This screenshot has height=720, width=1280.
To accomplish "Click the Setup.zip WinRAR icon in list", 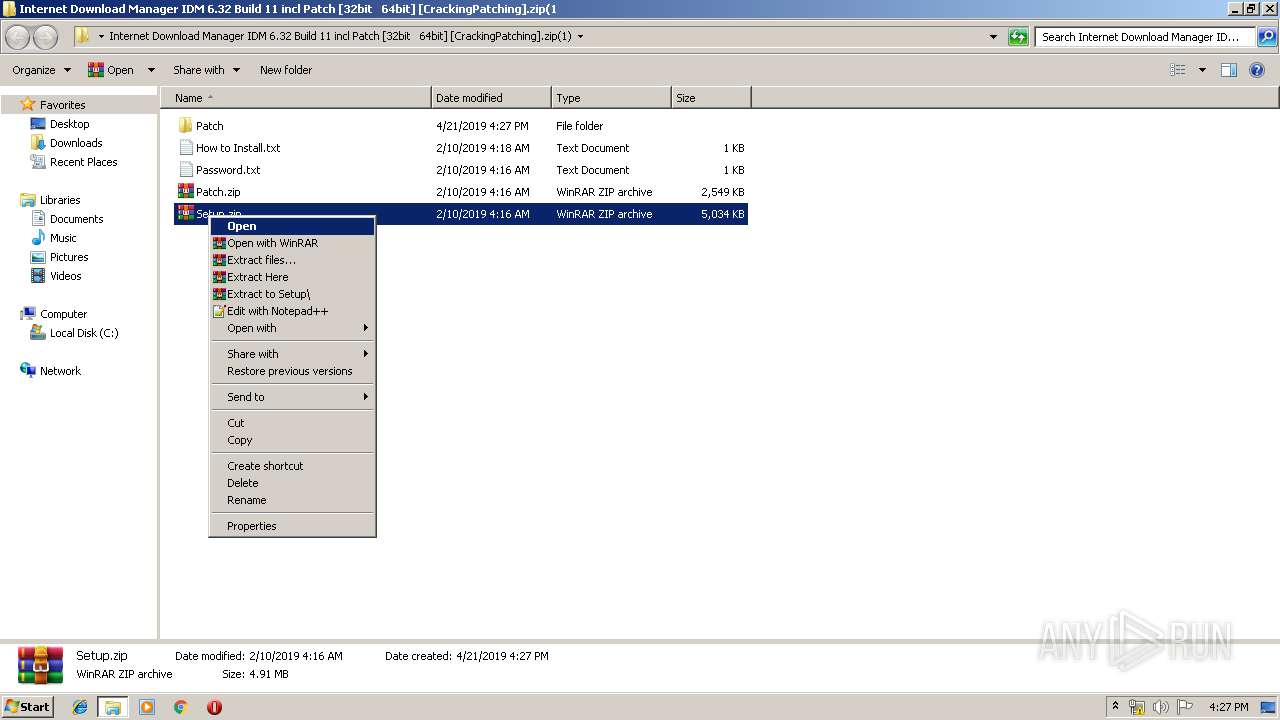I will pyautogui.click(x=185, y=214).
